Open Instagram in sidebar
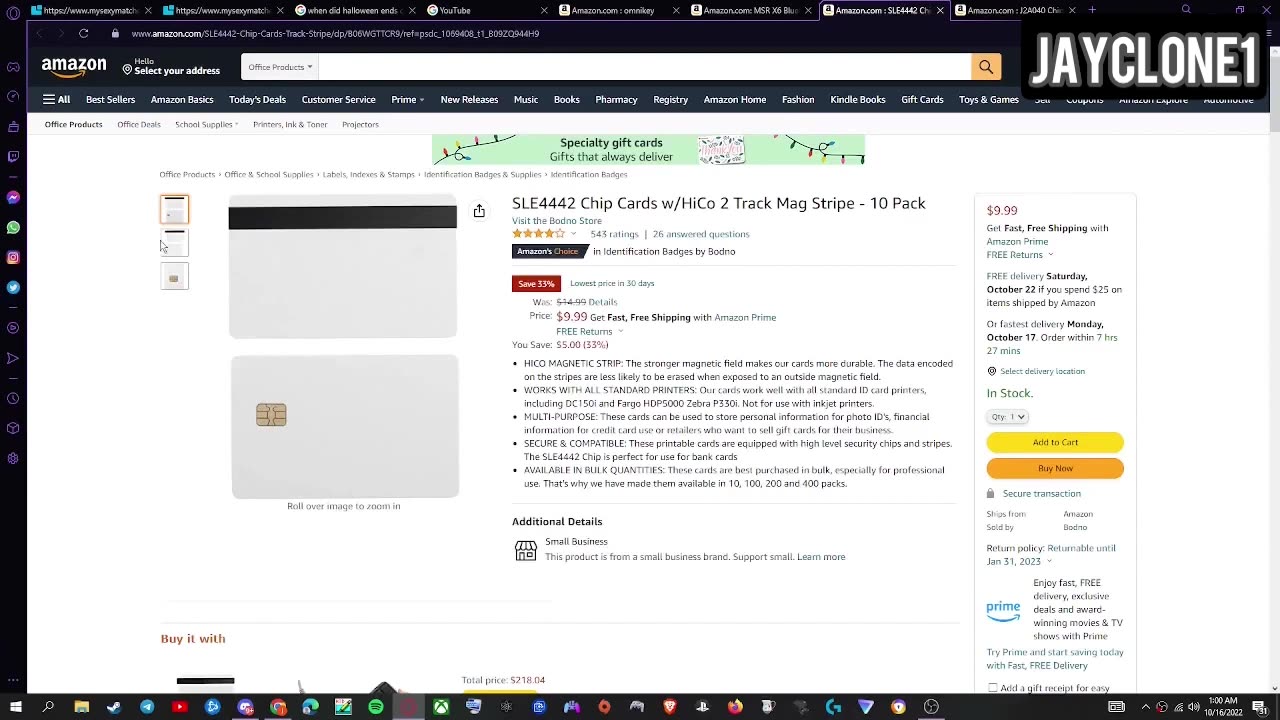Image resolution: width=1280 pixels, height=720 pixels. [13, 257]
